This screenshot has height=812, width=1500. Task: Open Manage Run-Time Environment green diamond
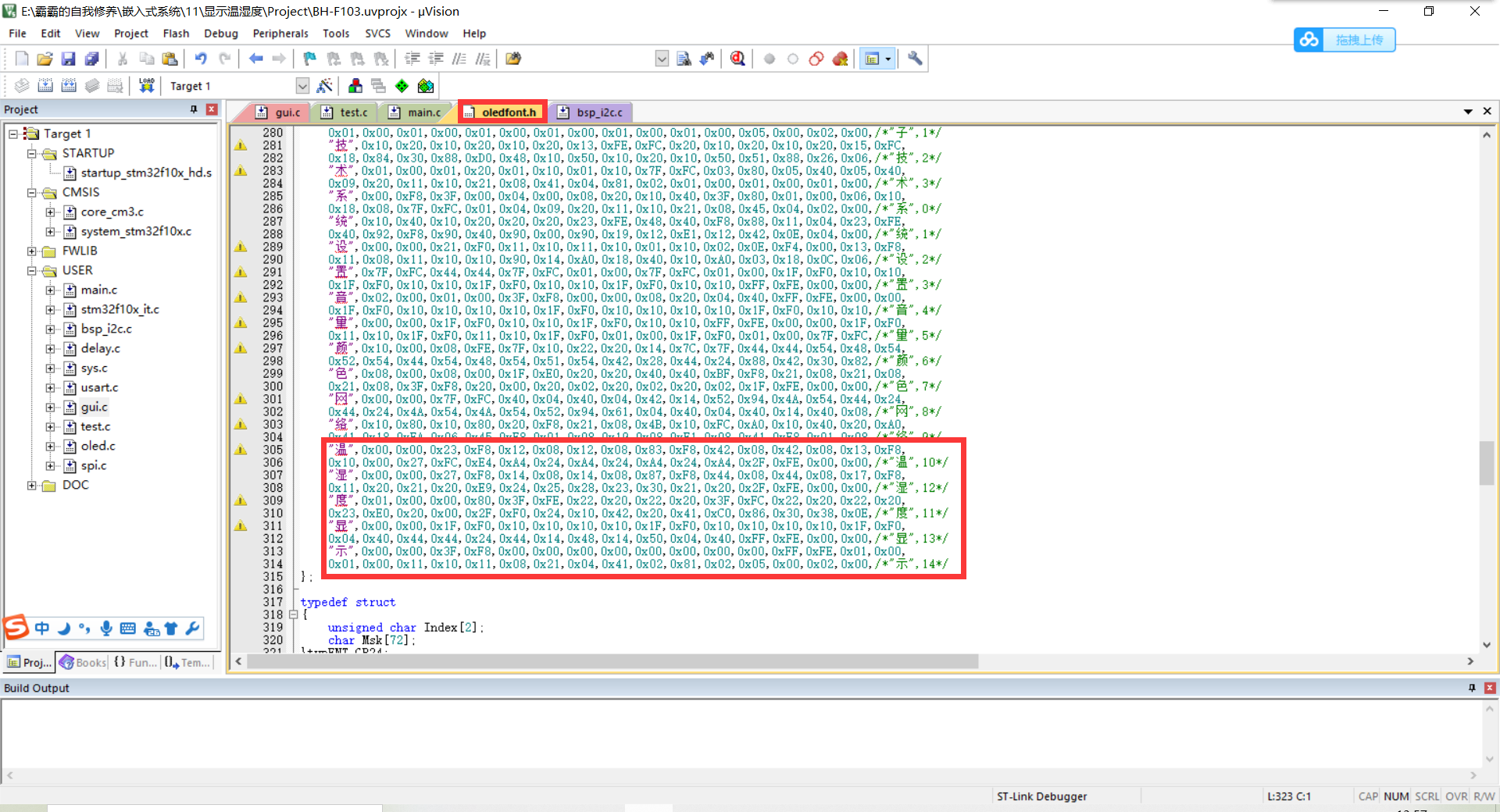[x=402, y=86]
